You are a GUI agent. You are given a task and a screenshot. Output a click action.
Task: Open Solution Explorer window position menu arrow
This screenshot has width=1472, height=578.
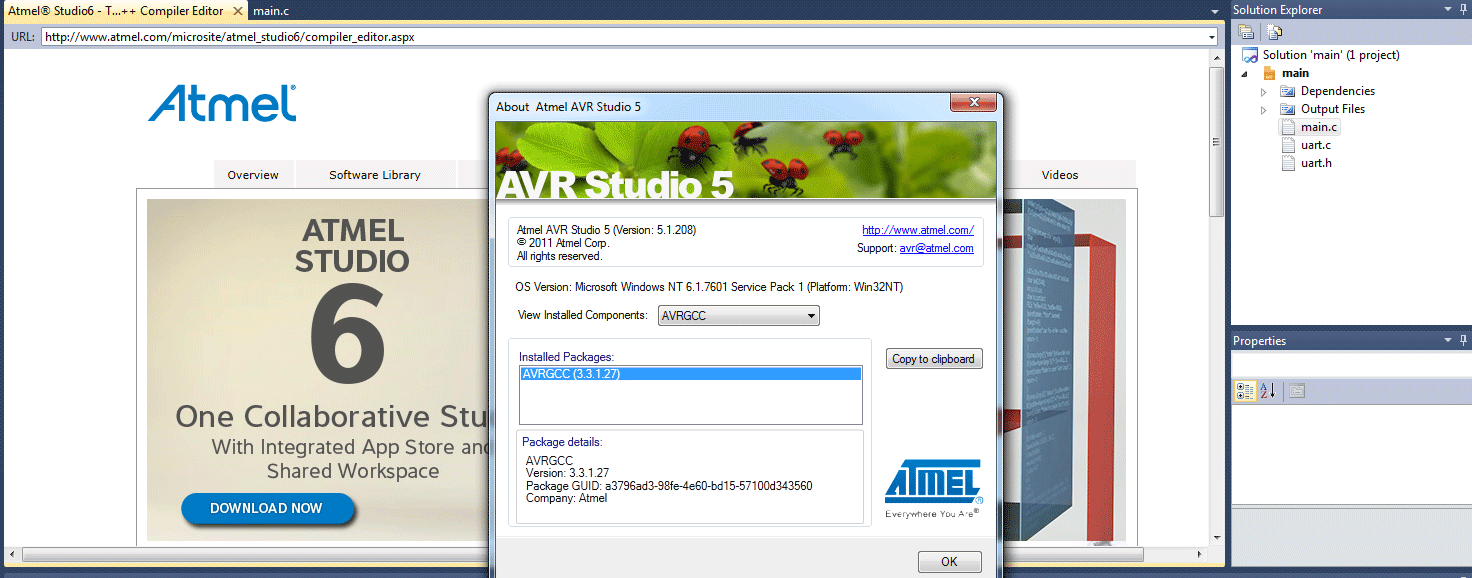(1448, 9)
